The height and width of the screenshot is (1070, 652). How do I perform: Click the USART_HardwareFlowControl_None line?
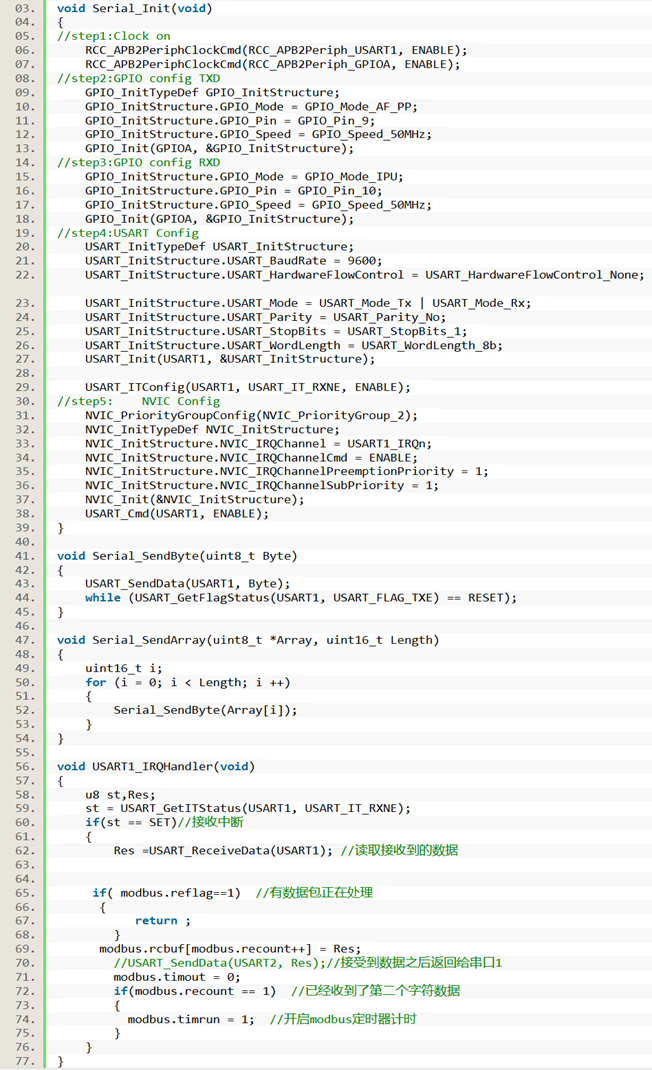(x=365, y=275)
